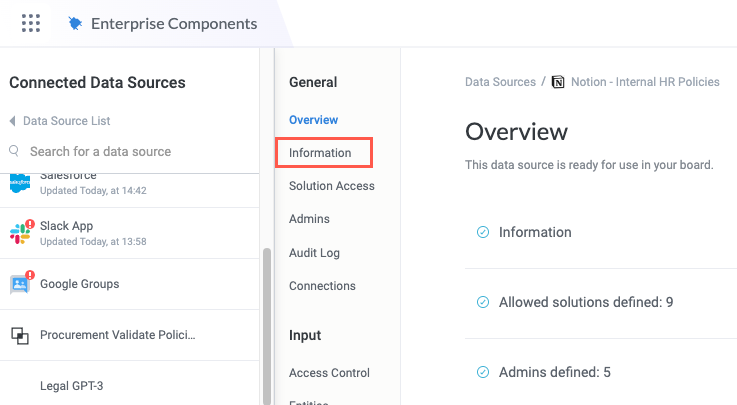Viewport: 737px width, 405px height.
Task: Click the Slack App icon
Action: click(x=21, y=233)
